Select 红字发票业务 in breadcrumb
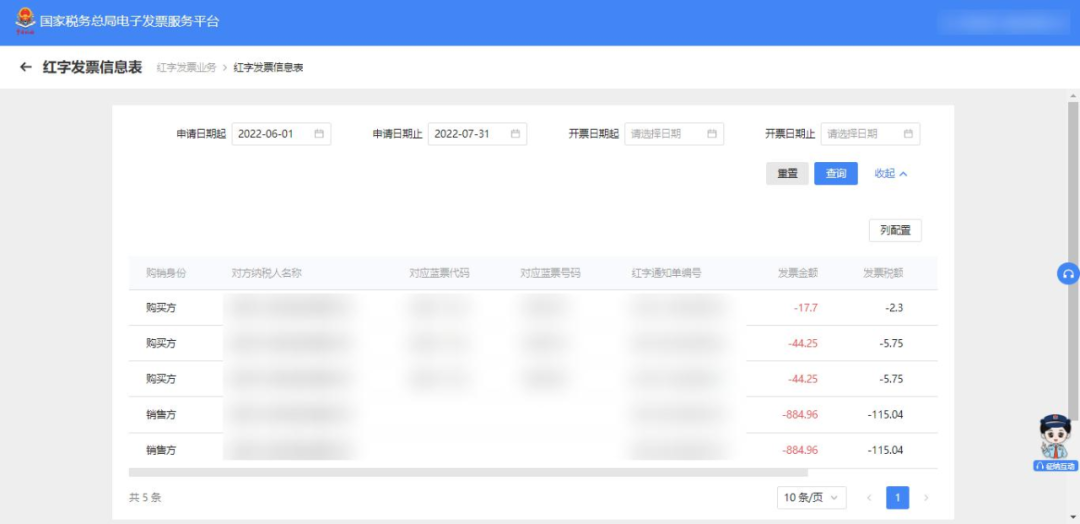Screen dimensions: 1080x524 point(186,67)
